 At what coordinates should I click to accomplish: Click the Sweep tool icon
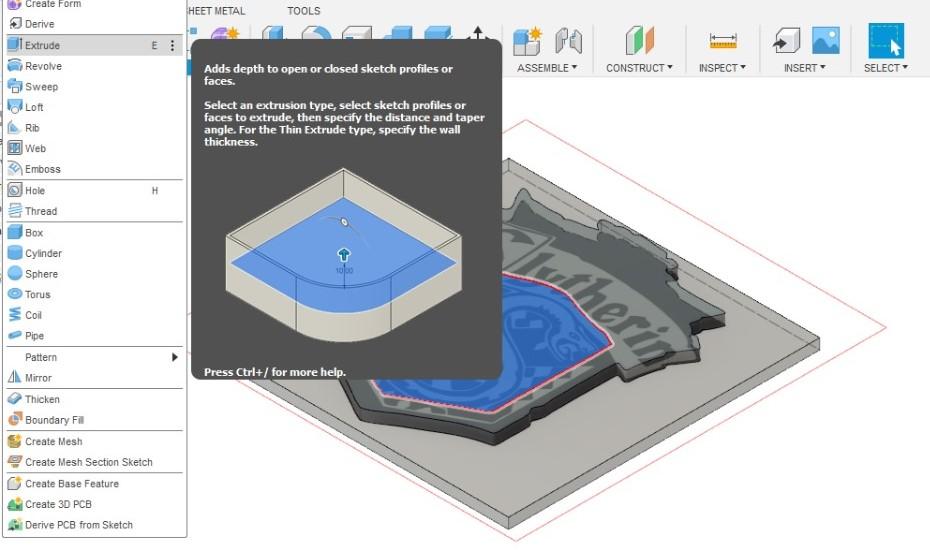[15, 87]
